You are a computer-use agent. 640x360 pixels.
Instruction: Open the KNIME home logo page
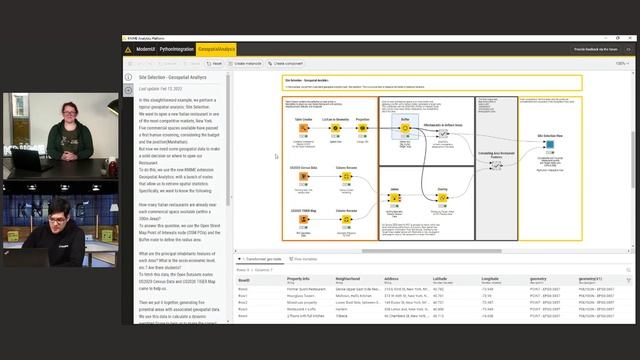[128, 49]
